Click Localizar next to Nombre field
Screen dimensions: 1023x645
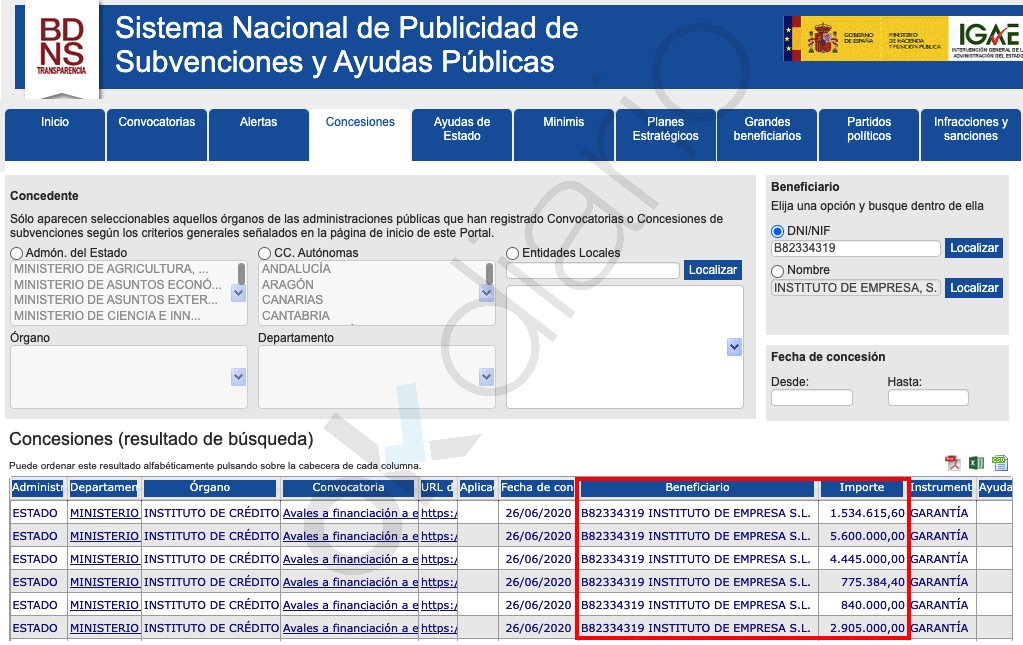click(x=973, y=288)
